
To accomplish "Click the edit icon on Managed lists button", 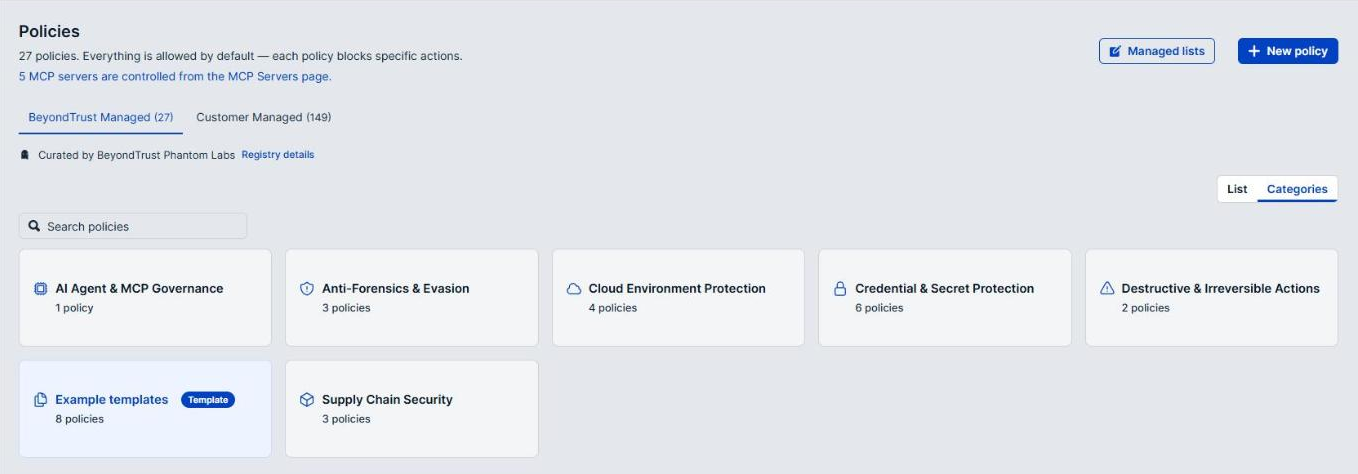I will pyautogui.click(x=1116, y=51).
